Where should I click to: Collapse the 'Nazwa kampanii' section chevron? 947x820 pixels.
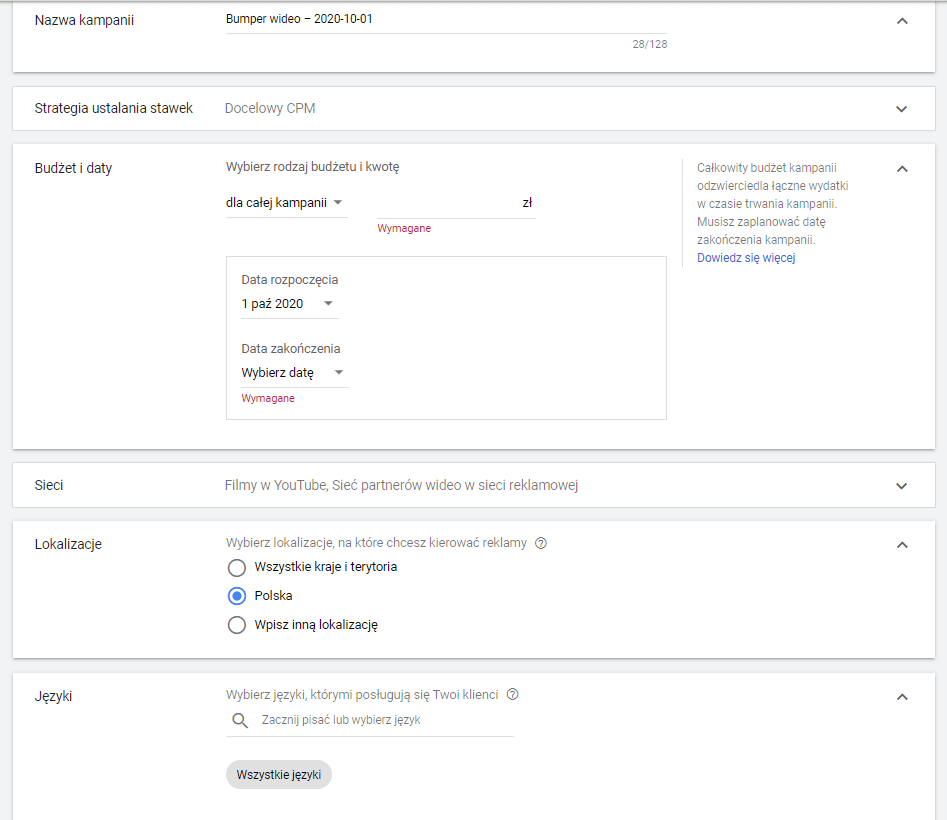901,21
